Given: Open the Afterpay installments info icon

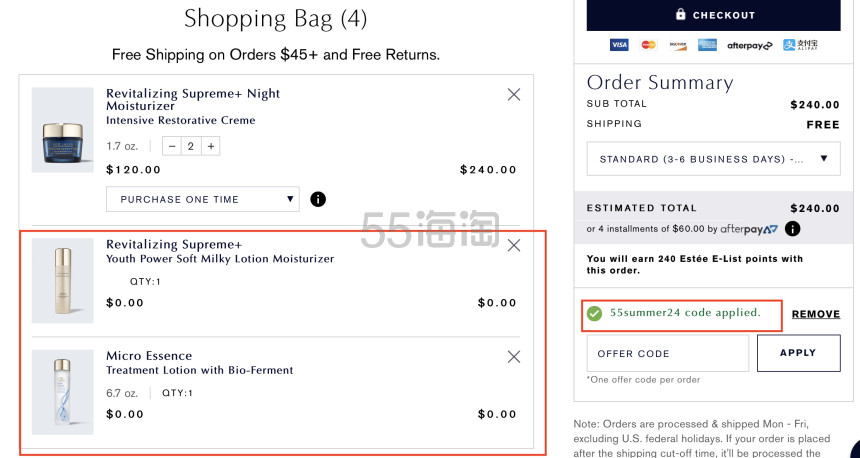Looking at the screenshot, I should [792, 228].
